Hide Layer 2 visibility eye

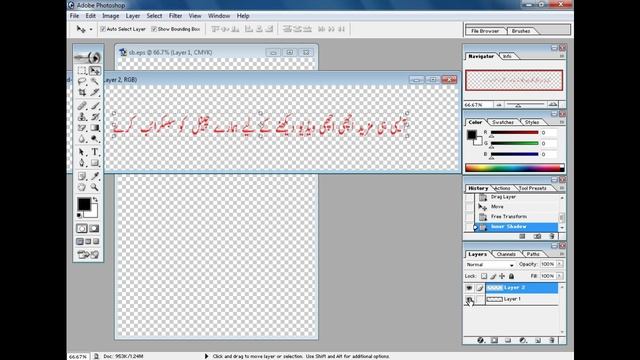(469, 288)
